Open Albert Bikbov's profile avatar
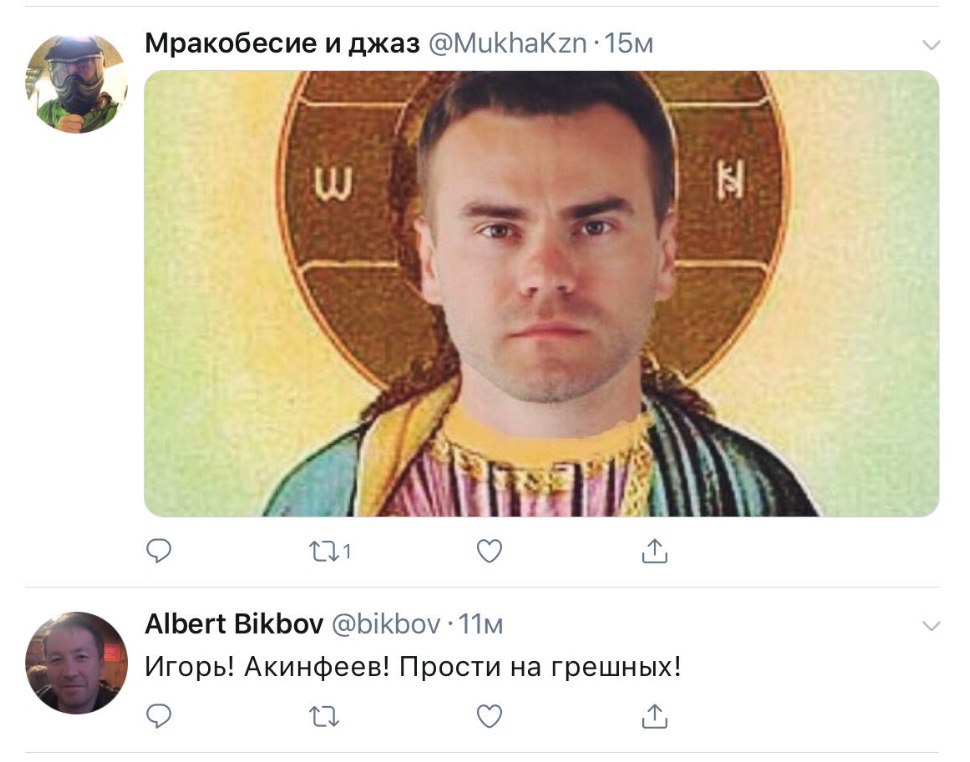This screenshot has width=970, height=762. coord(76,662)
